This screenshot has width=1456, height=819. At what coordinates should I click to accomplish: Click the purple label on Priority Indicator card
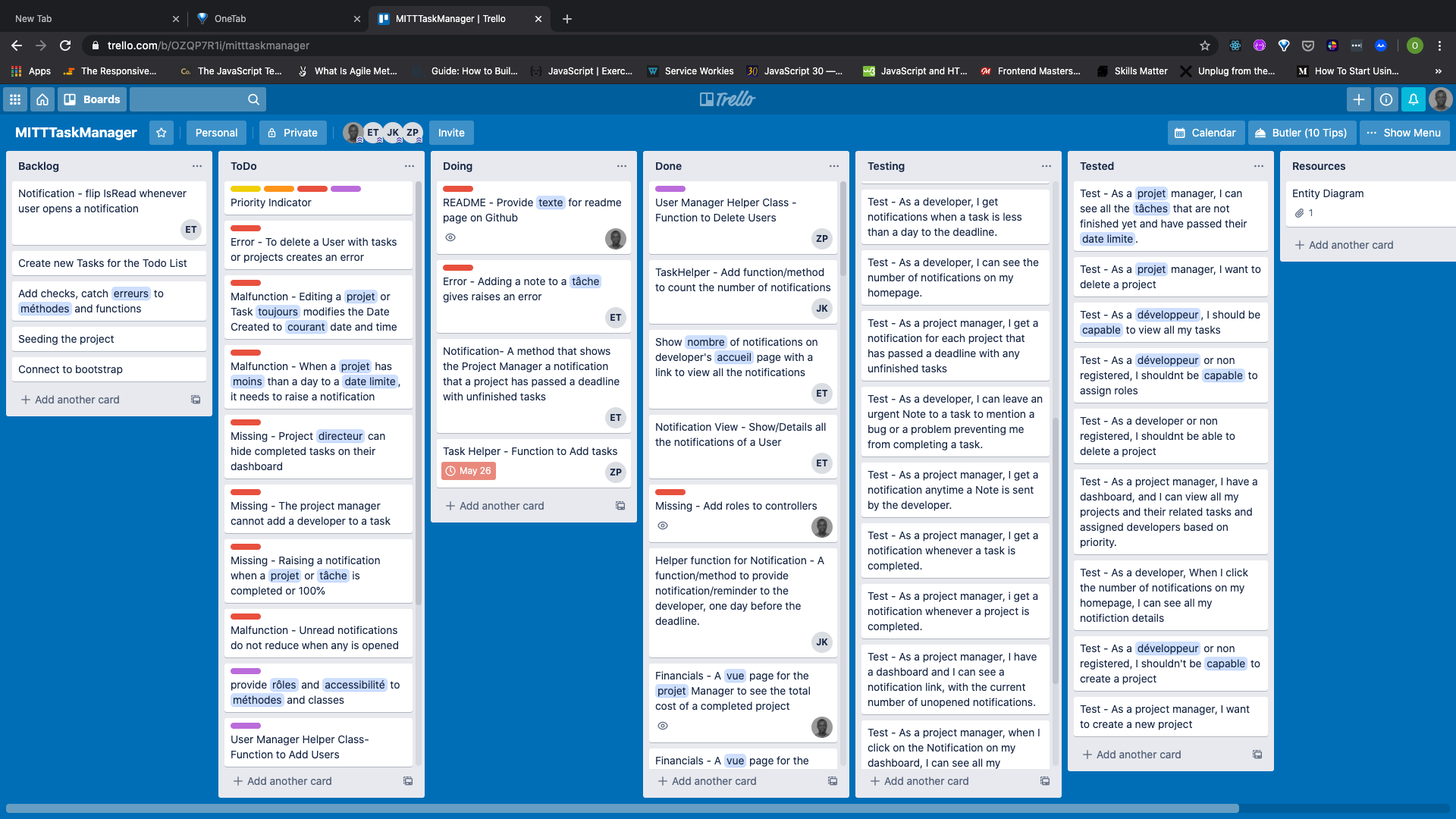click(x=347, y=189)
